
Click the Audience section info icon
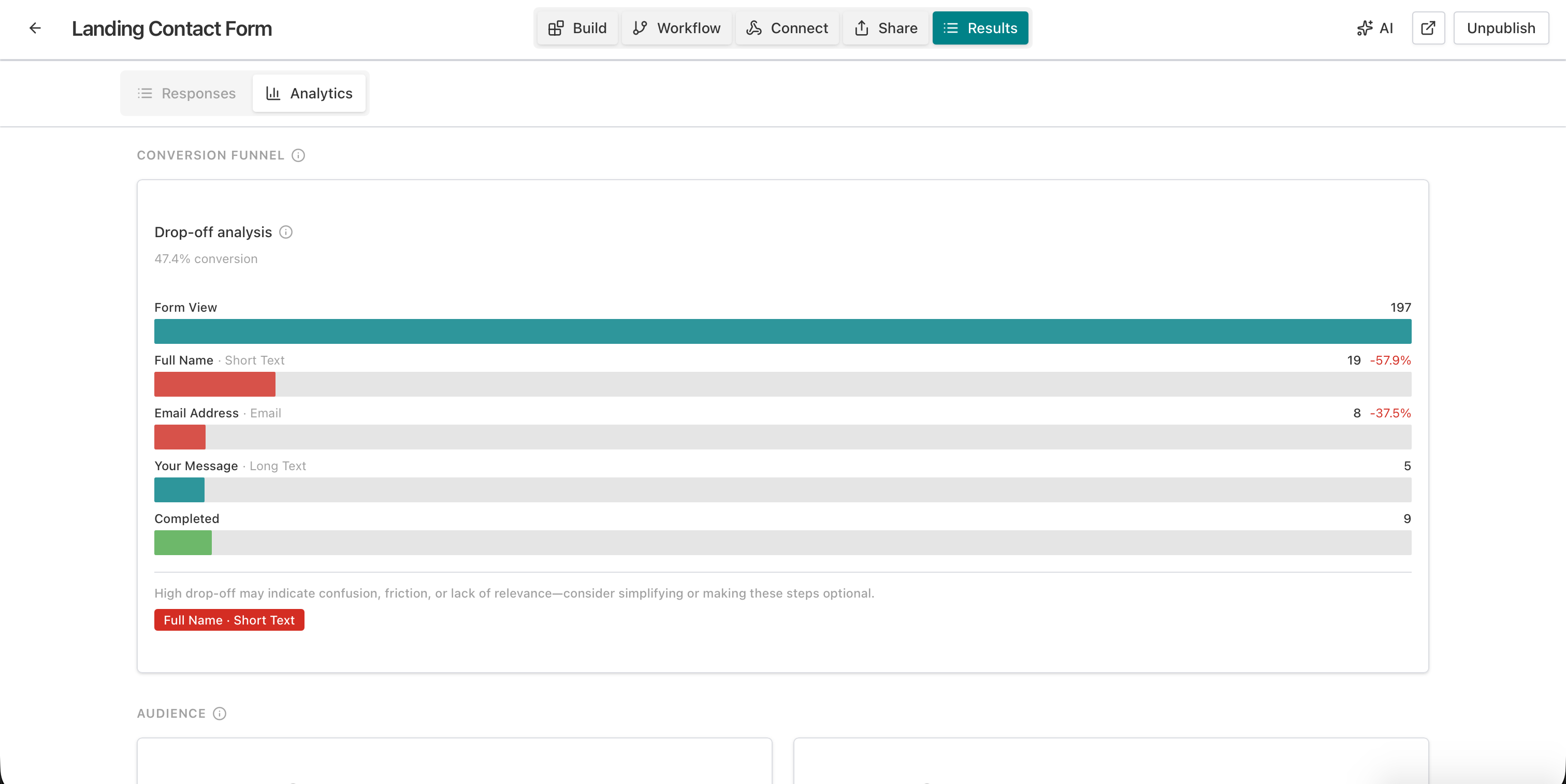pos(219,714)
